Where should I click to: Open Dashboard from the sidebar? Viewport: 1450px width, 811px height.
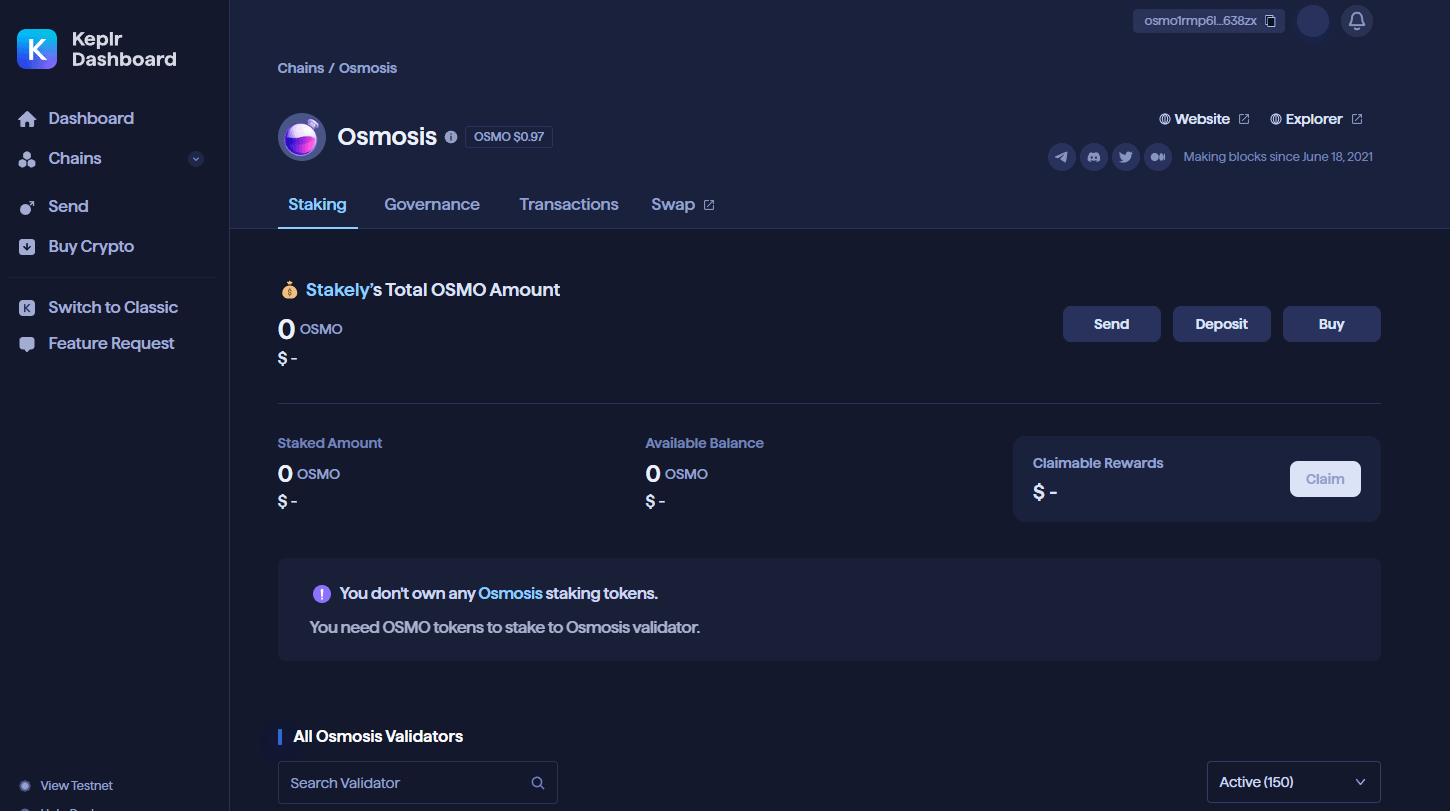(91, 118)
